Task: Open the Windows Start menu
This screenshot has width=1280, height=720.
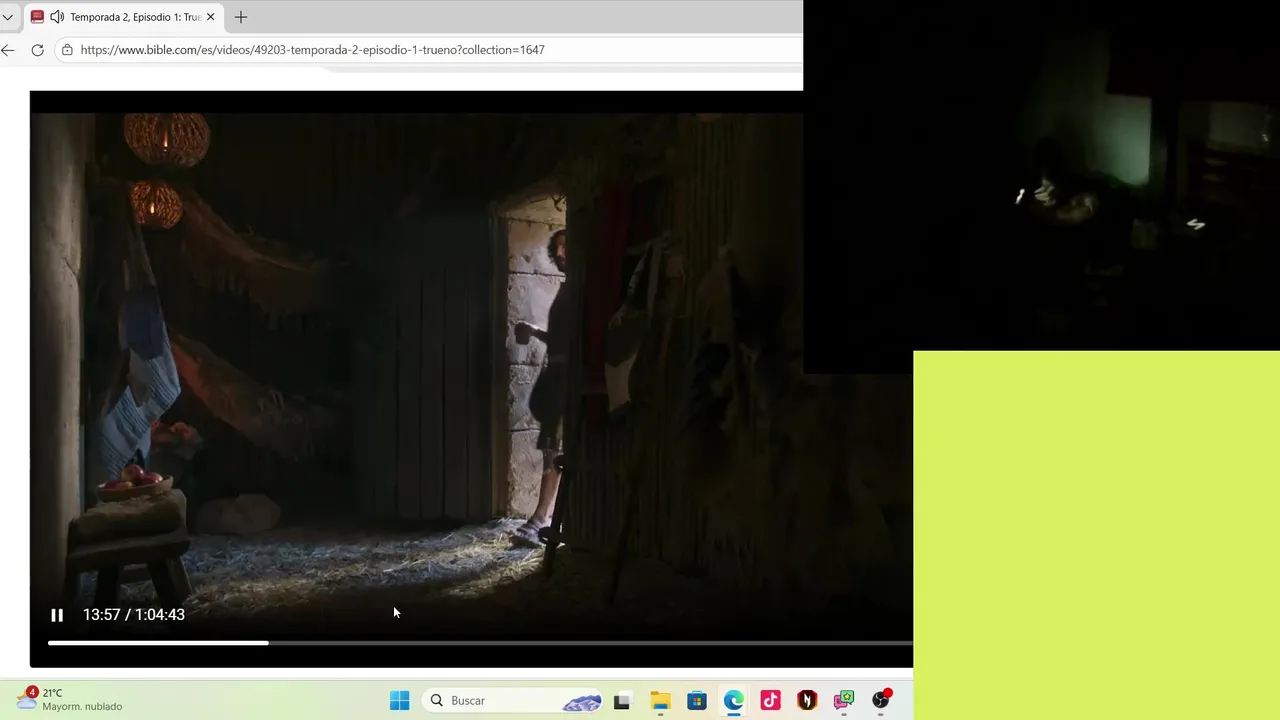Action: tap(400, 700)
